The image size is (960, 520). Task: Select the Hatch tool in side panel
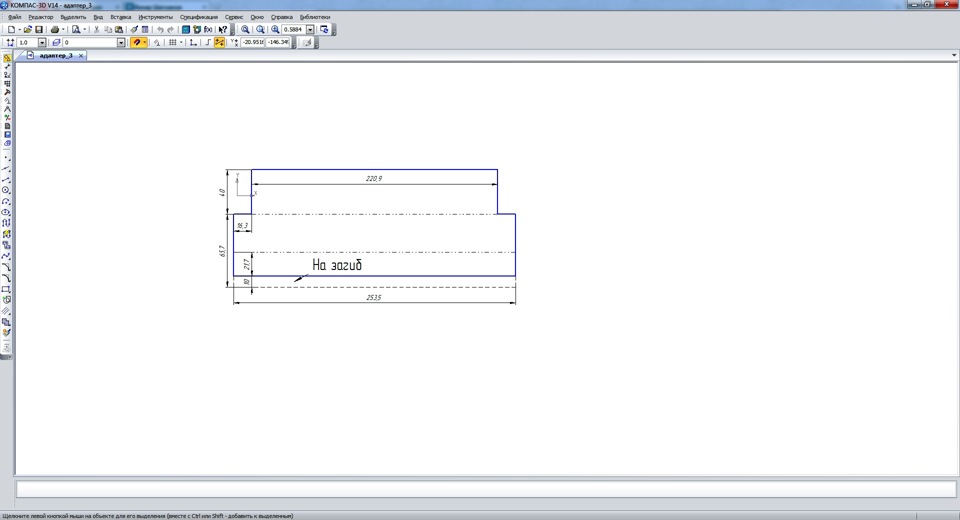tap(7, 311)
